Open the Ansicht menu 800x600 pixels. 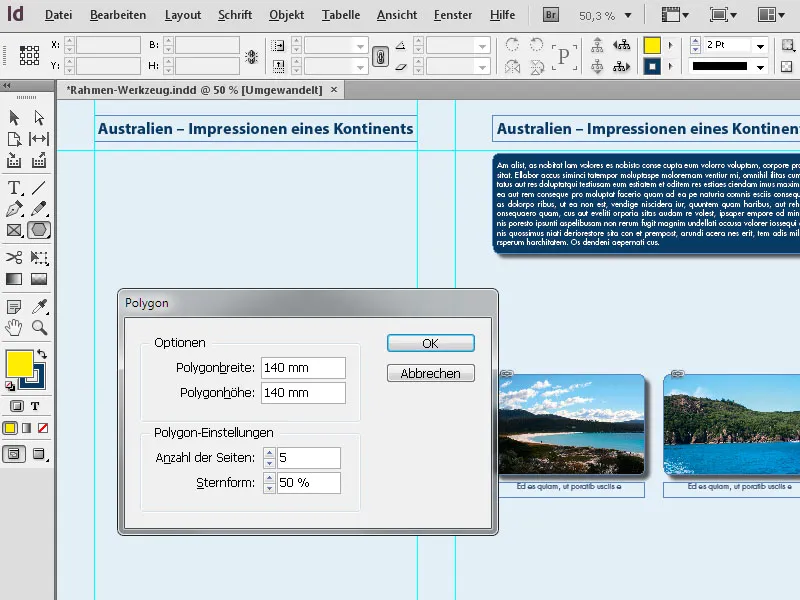tap(397, 15)
